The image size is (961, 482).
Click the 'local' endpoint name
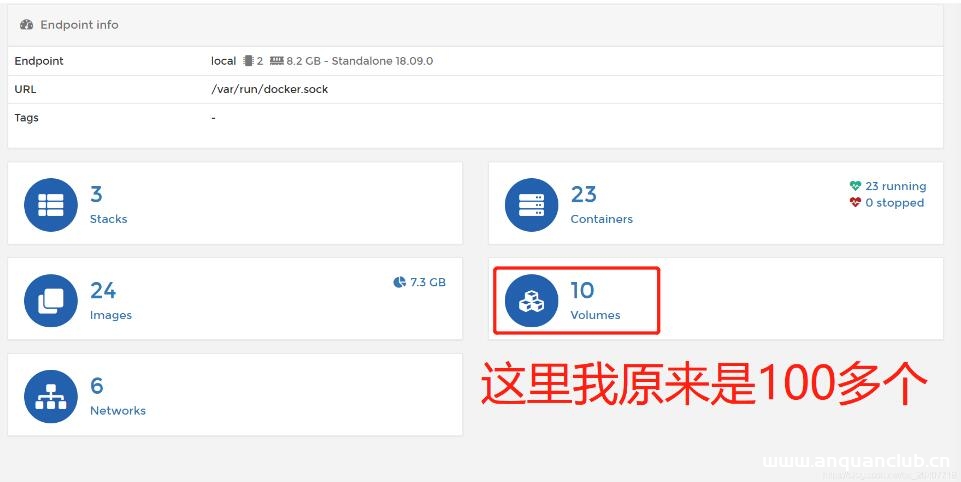coord(223,61)
